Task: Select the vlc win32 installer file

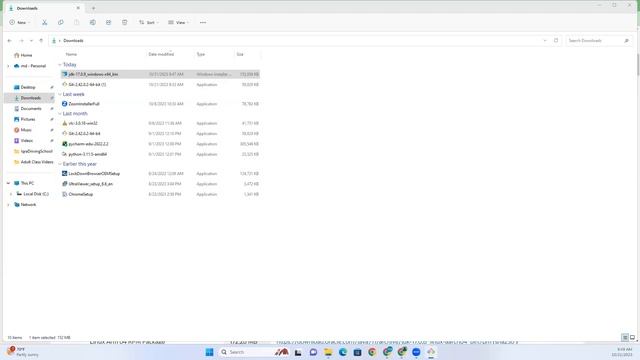Action: [x=160, y=123]
